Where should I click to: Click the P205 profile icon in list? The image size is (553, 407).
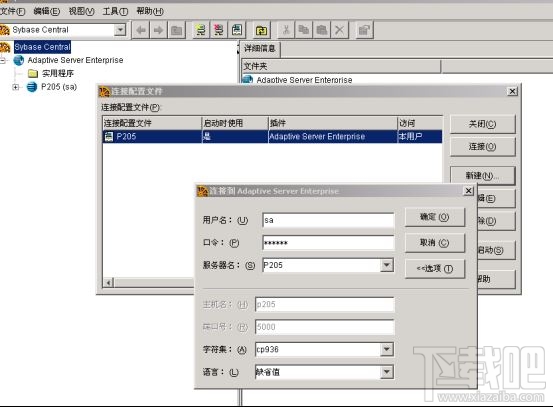coord(109,136)
